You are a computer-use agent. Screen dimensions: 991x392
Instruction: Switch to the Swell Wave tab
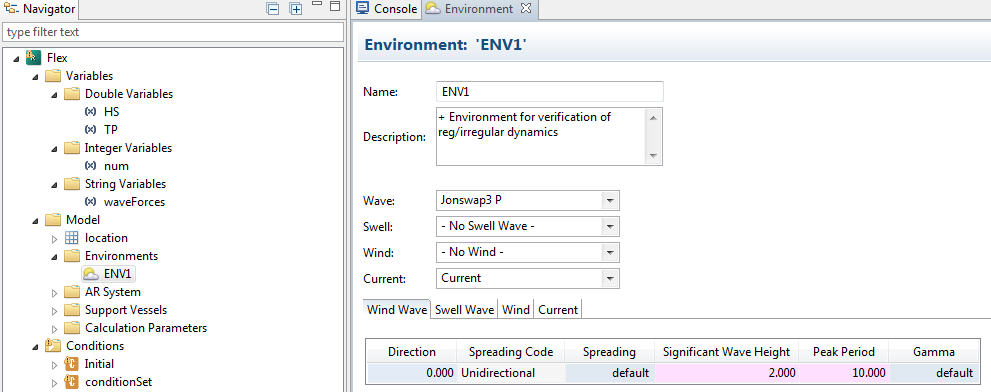465,310
